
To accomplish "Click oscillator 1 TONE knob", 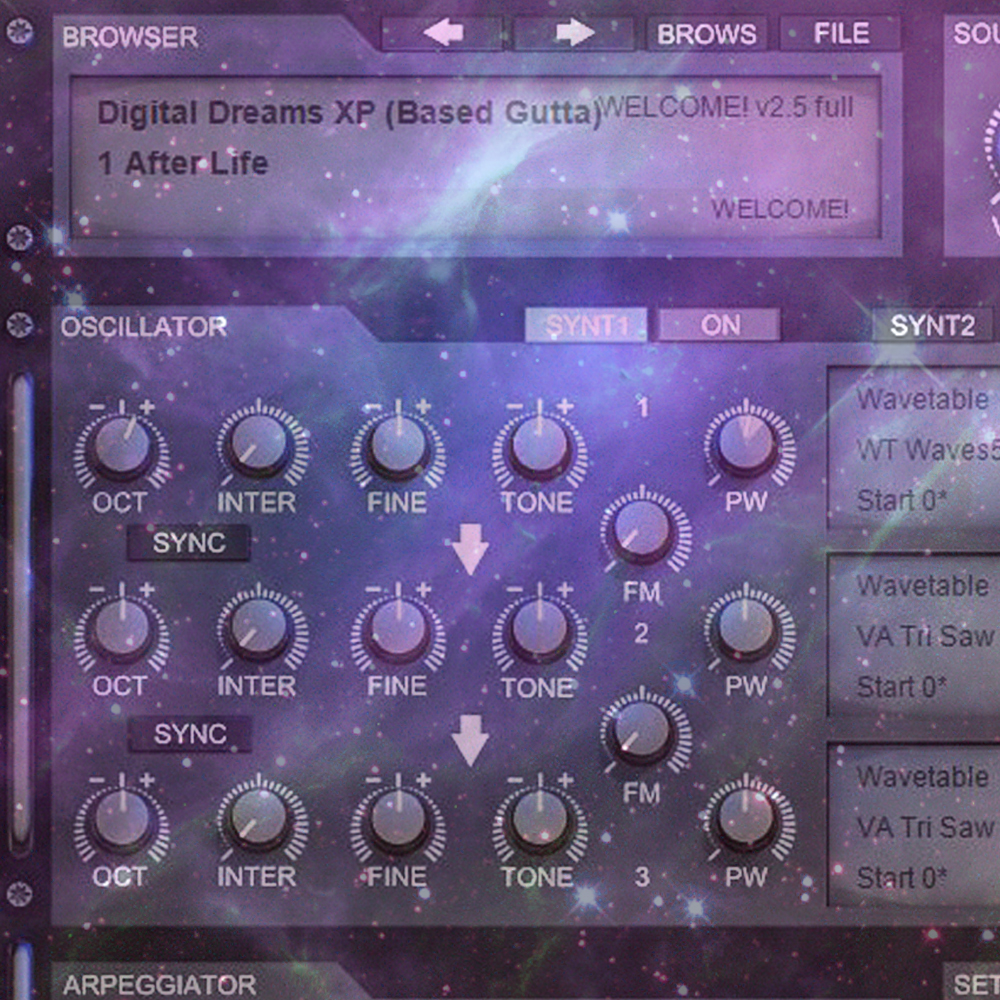I will [539, 447].
